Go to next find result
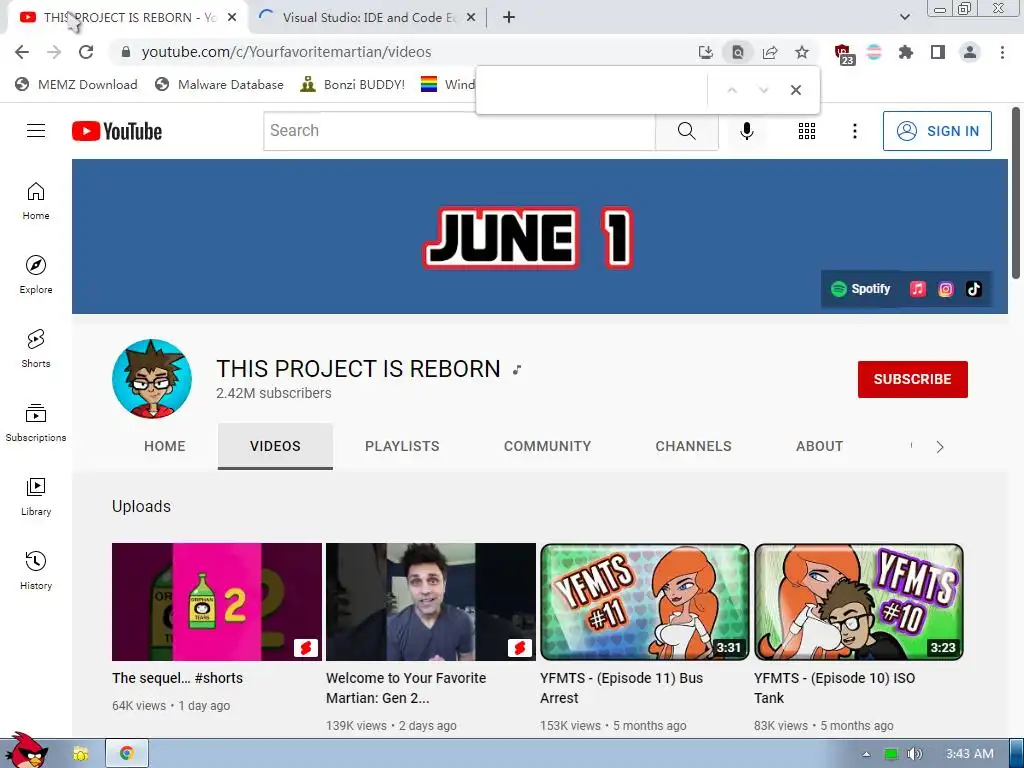Viewport: 1024px width, 768px height. coord(763,90)
